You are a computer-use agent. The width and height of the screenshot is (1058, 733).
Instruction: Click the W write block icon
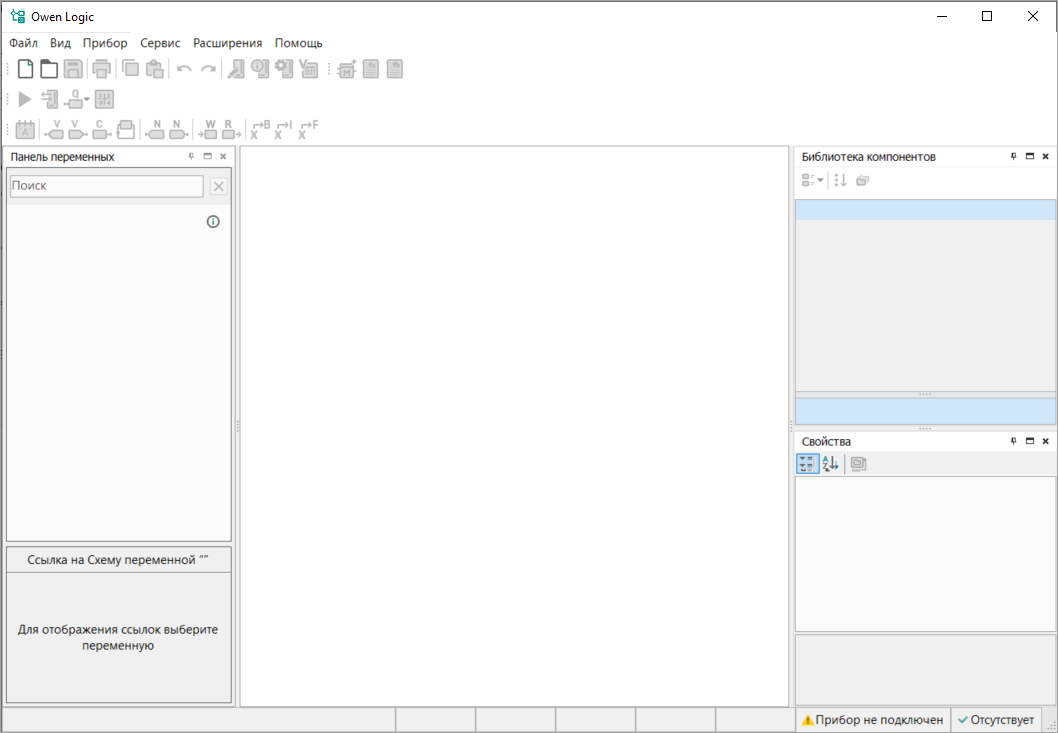point(208,130)
